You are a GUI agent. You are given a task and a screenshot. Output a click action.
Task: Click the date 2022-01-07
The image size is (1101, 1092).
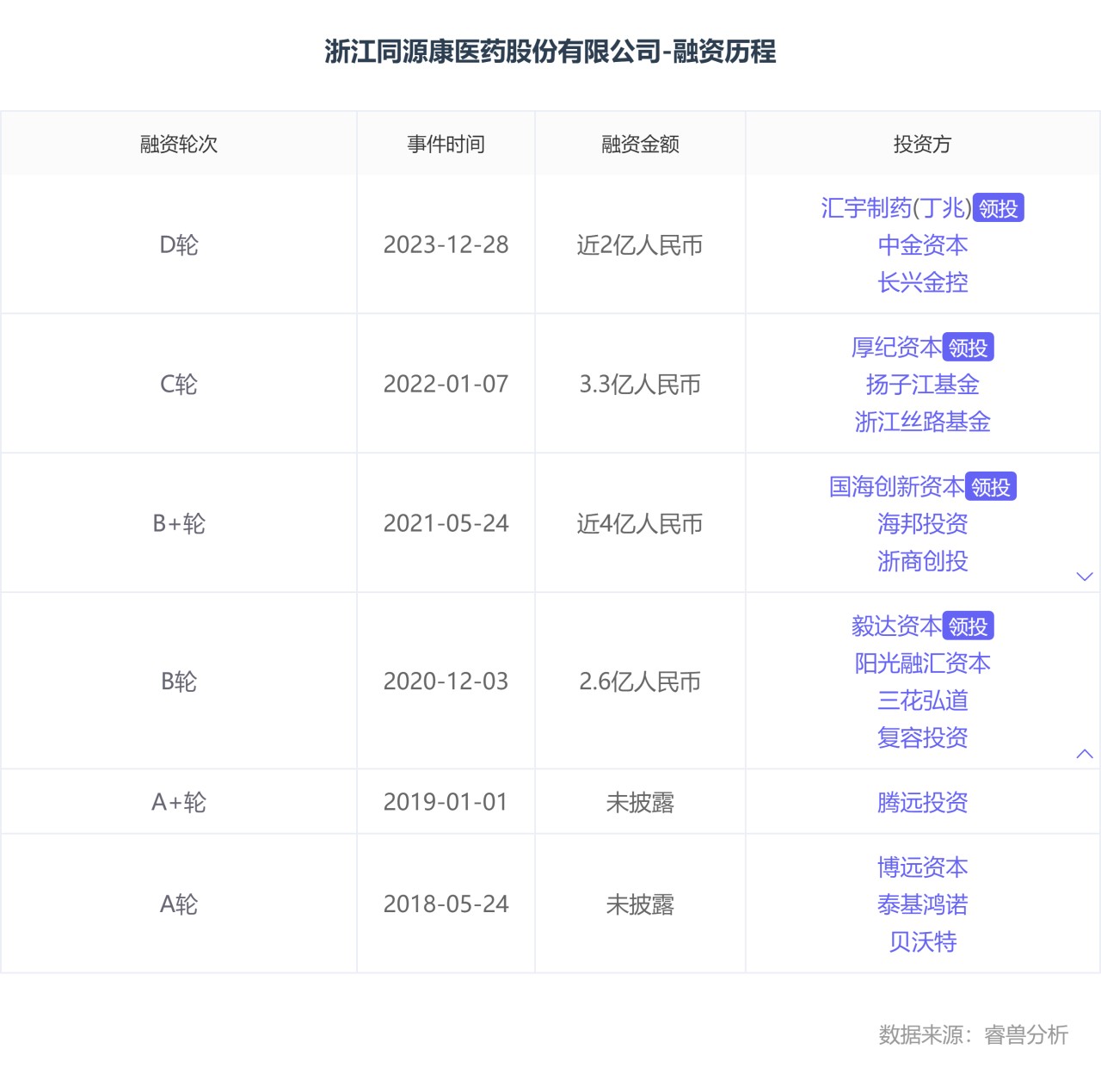446,385
